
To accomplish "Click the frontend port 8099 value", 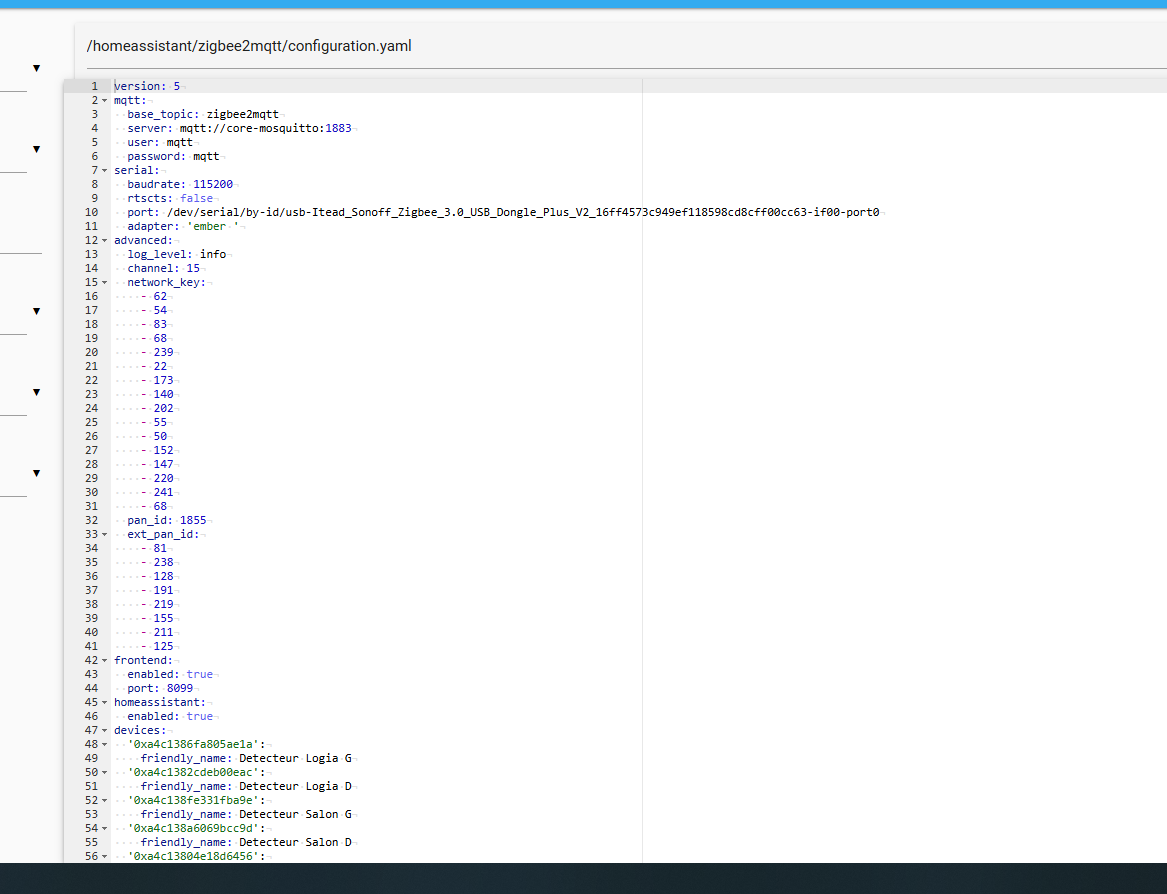I will coord(180,688).
